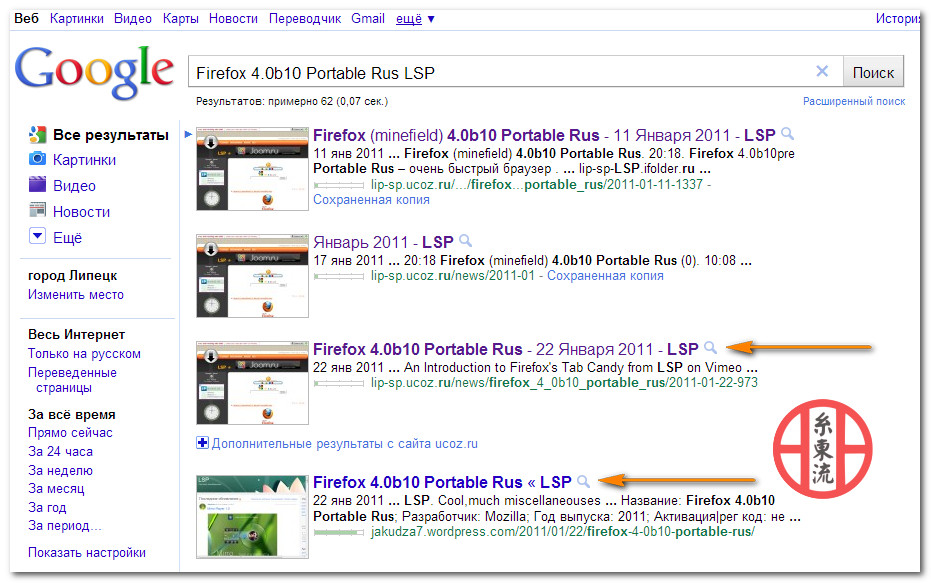Image resolution: width=931 pixels, height=583 pixels.
Task: Filter results by Прямо сейчас
Action: (70, 433)
